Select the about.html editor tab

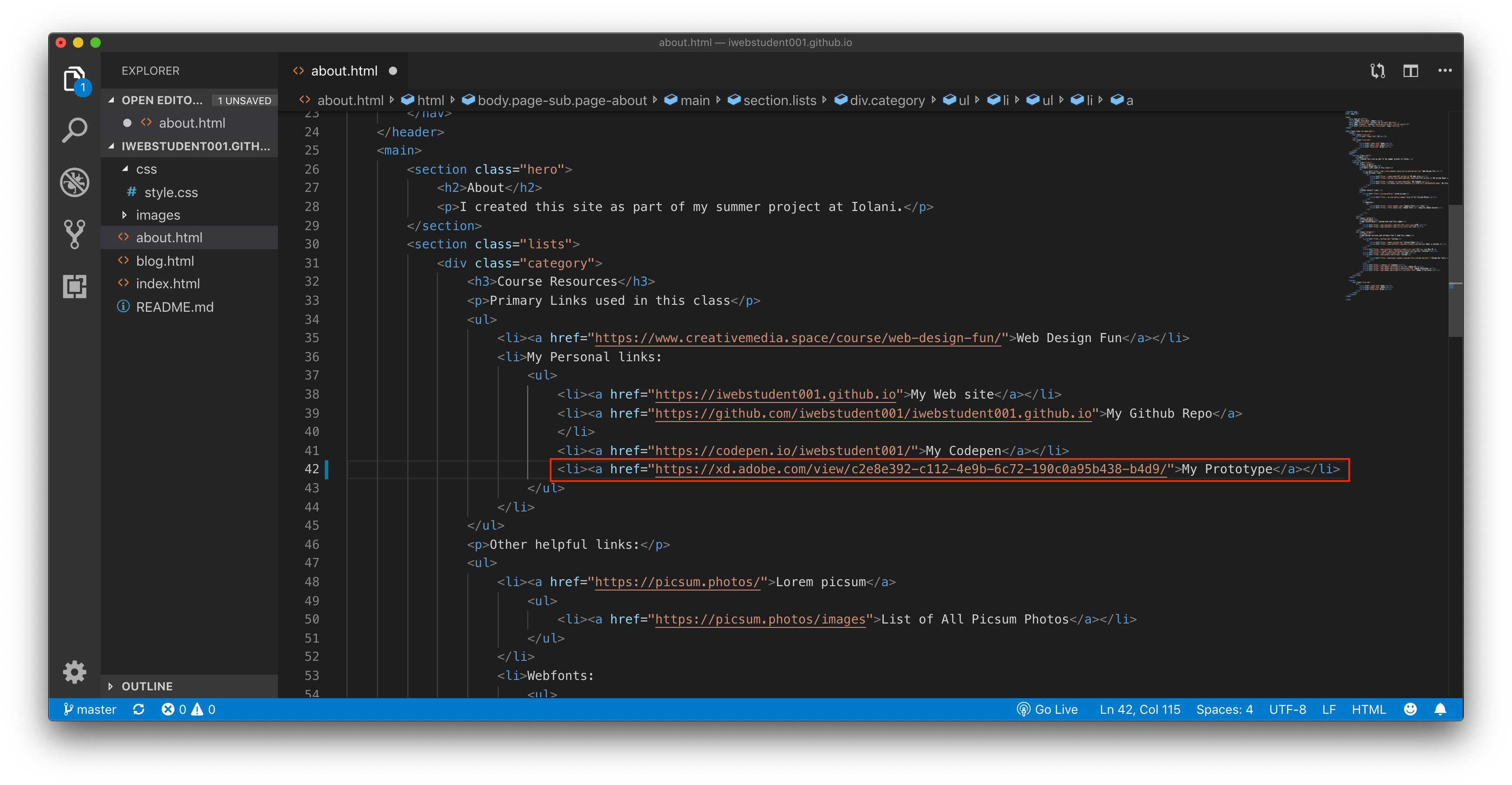343,71
